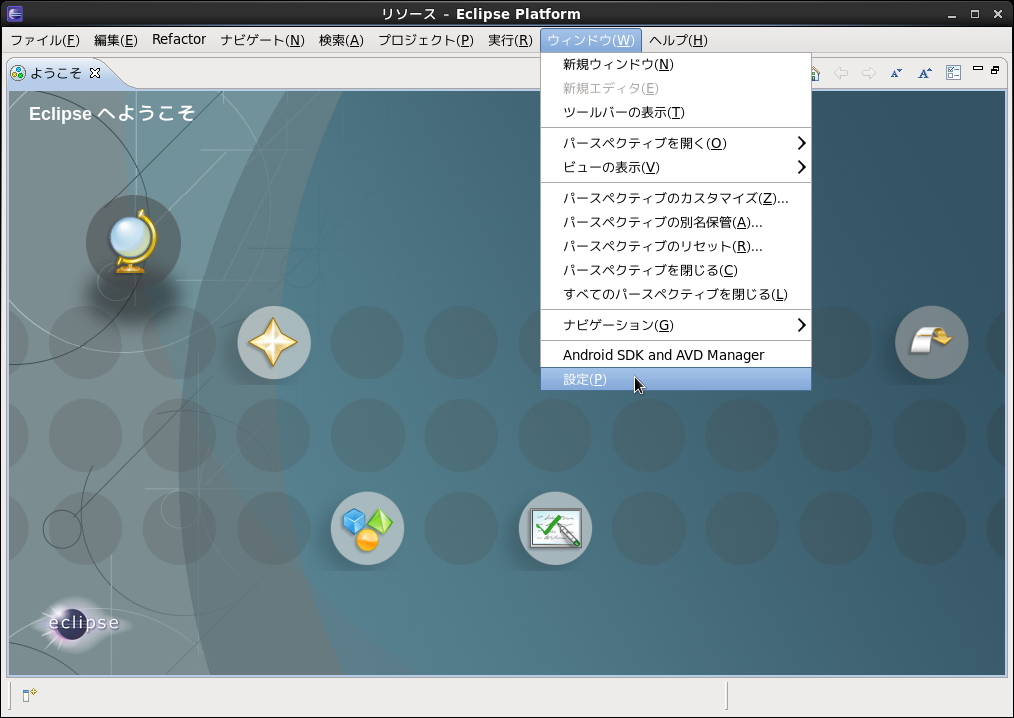1014x718 pixels.
Task: Open the What's New star icon
Action: (274, 342)
